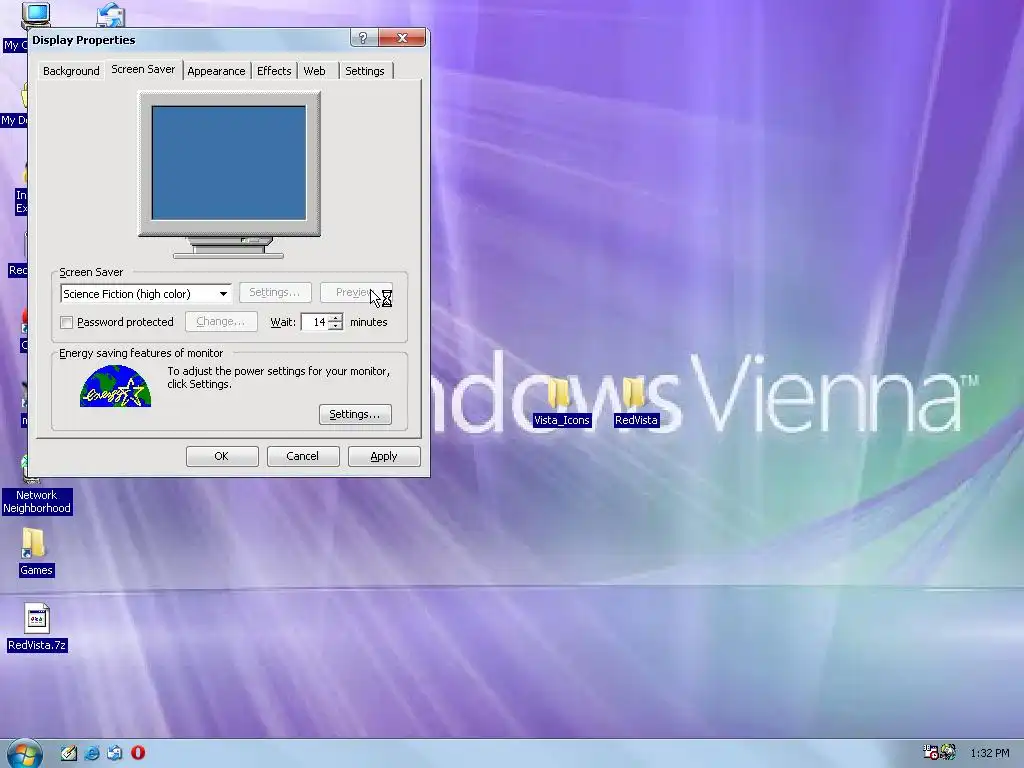Switch to the Appearance tab
Image resolution: width=1024 pixels, height=768 pixels.
coord(216,71)
